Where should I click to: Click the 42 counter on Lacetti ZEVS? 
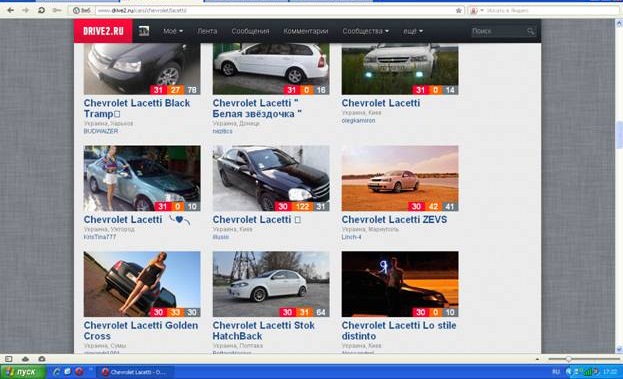click(433, 207)
